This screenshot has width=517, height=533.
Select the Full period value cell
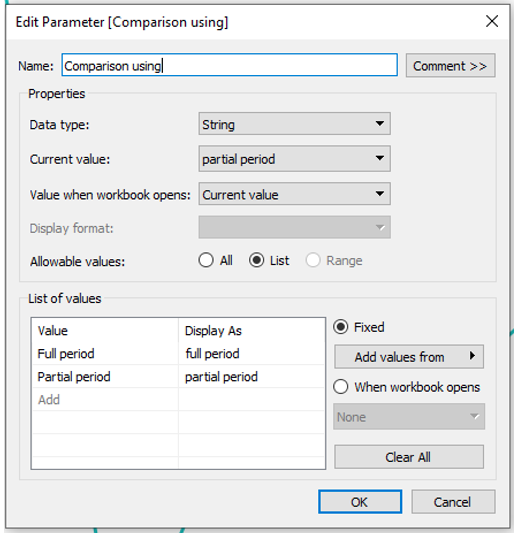(105, 354)
